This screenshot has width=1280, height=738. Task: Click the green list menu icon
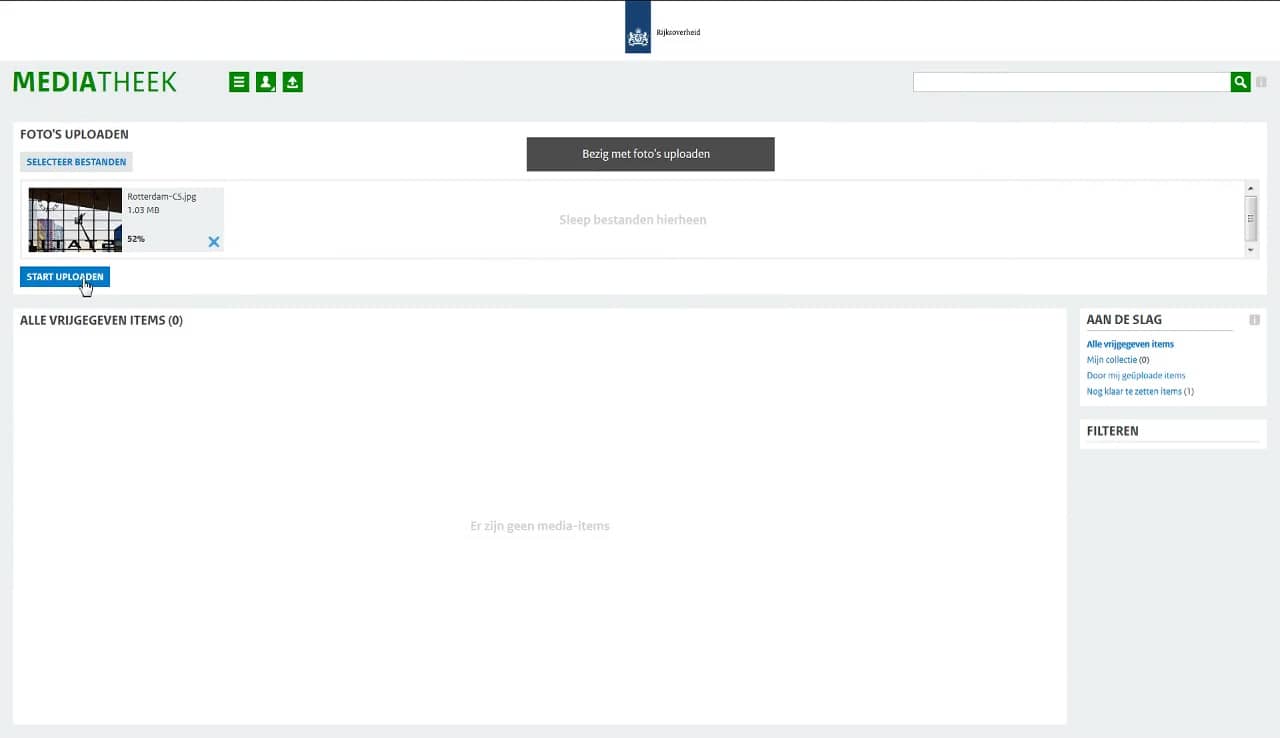(239, 82)
